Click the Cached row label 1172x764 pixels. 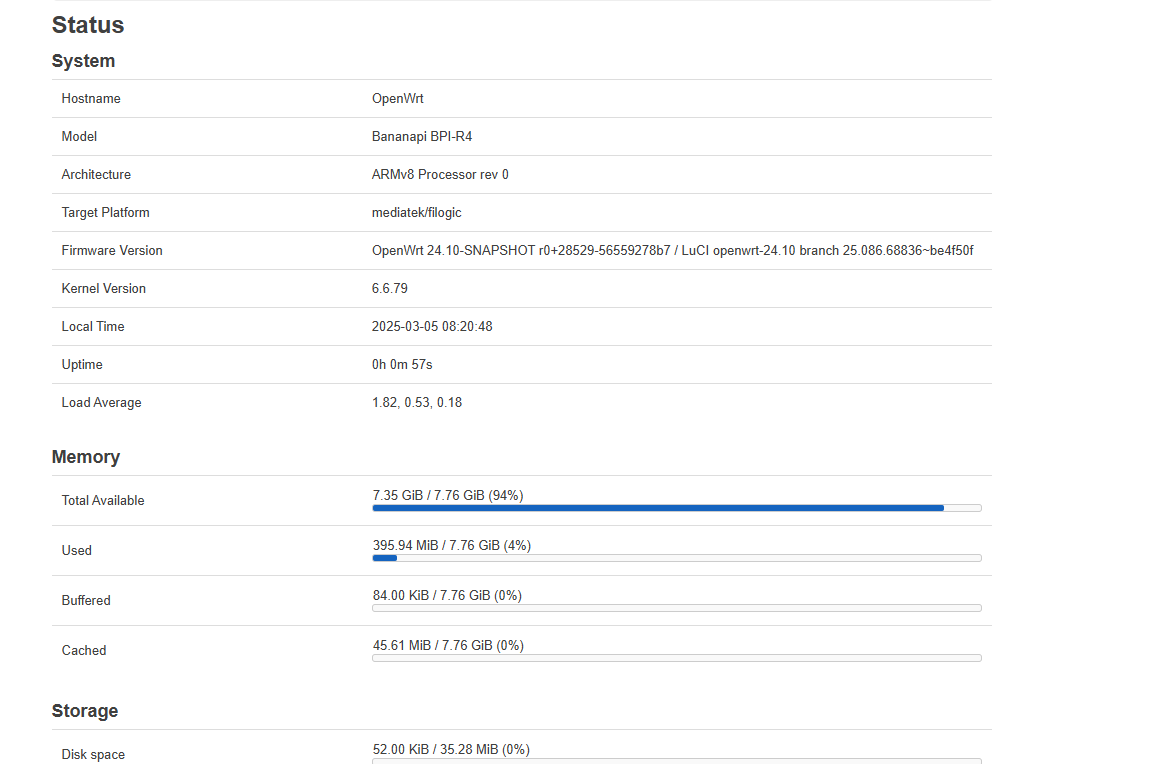pyautogui.click(x=84, y=651)
